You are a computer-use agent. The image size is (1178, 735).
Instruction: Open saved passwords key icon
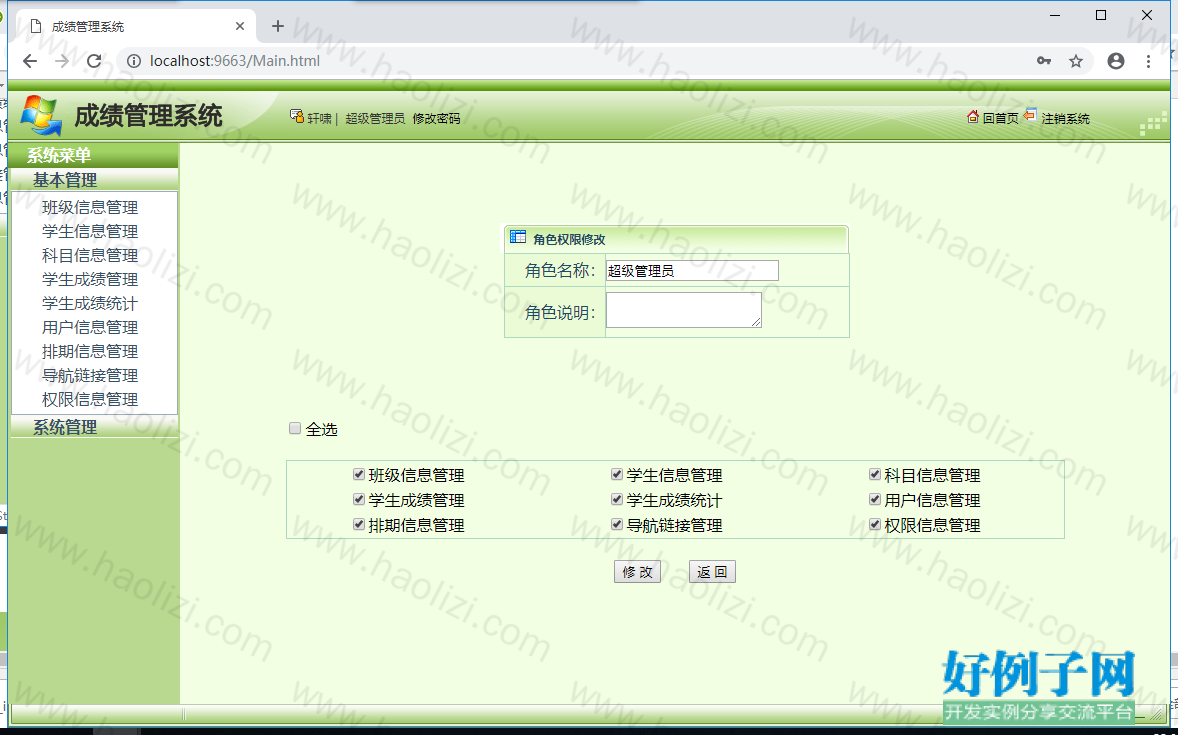1044,61
